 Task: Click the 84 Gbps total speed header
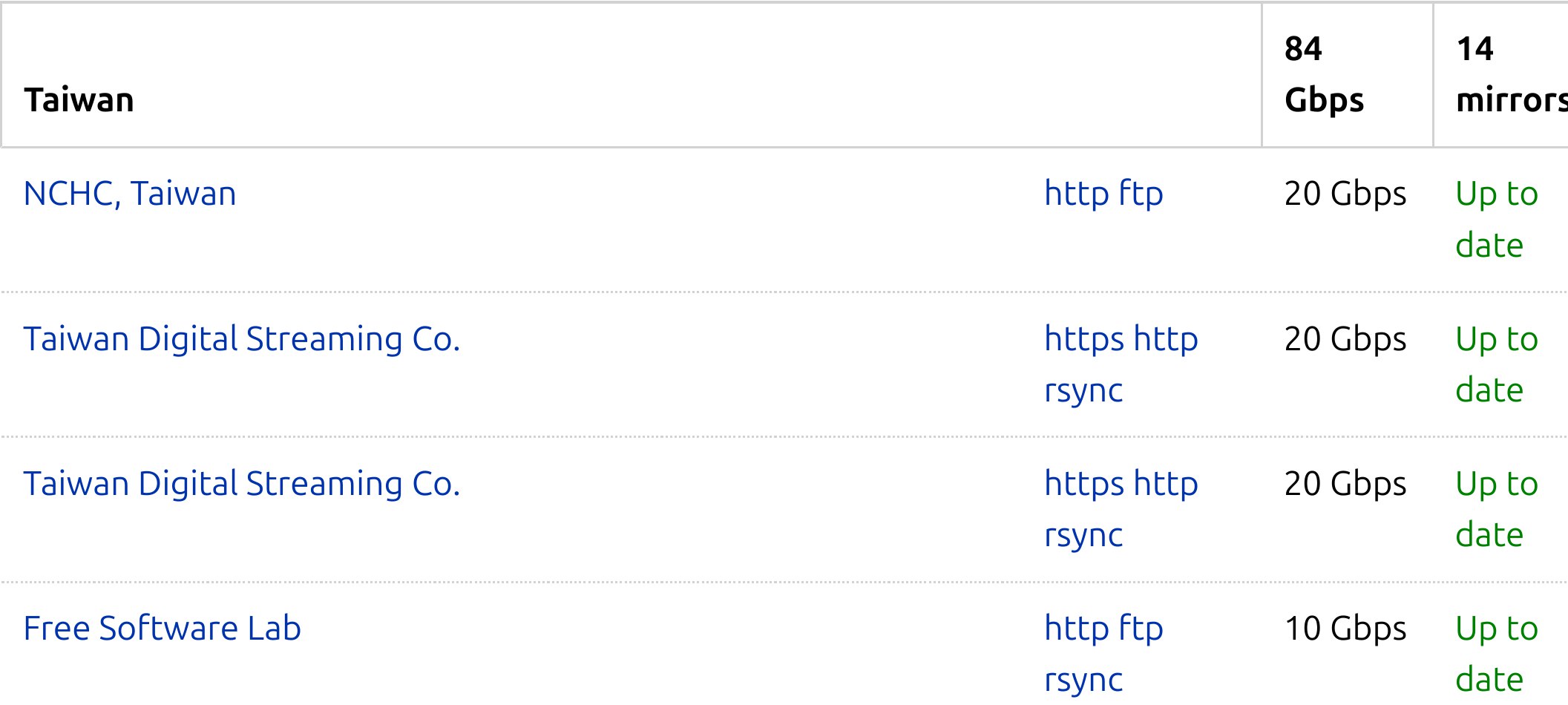click(x=1324, y=74)
